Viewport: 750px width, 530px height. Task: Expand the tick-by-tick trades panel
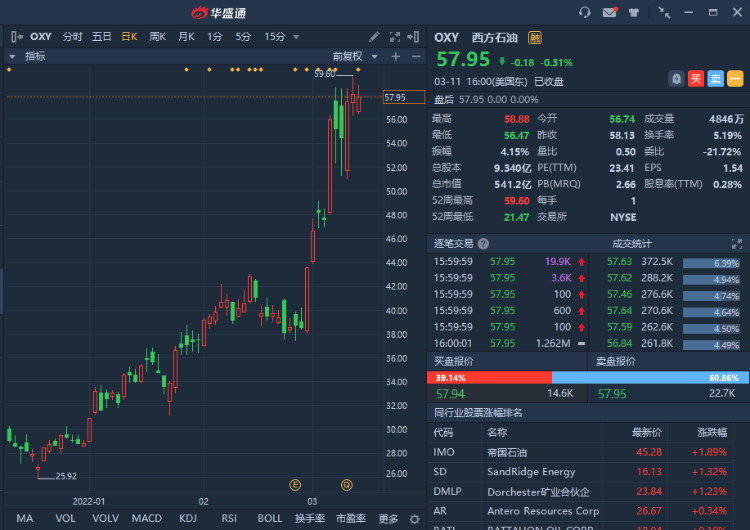[737, 243]
